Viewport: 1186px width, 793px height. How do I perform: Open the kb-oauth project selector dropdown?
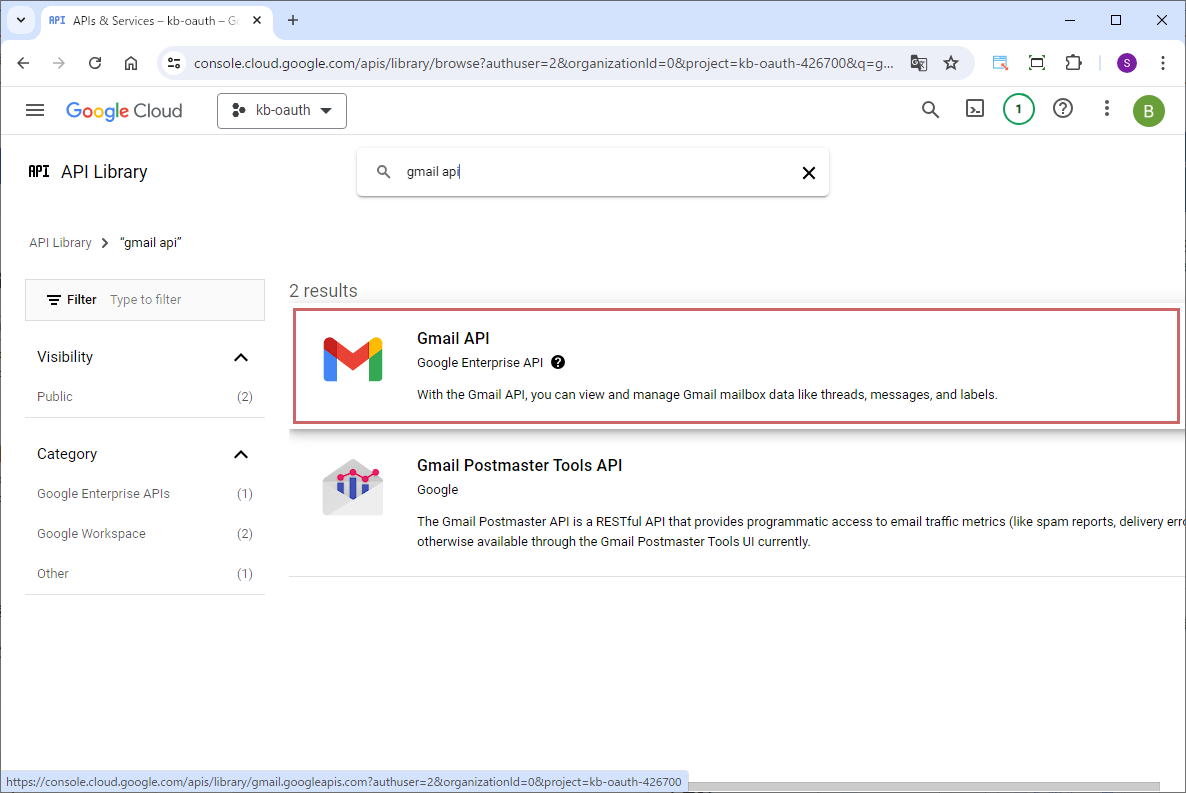(282, 111)
